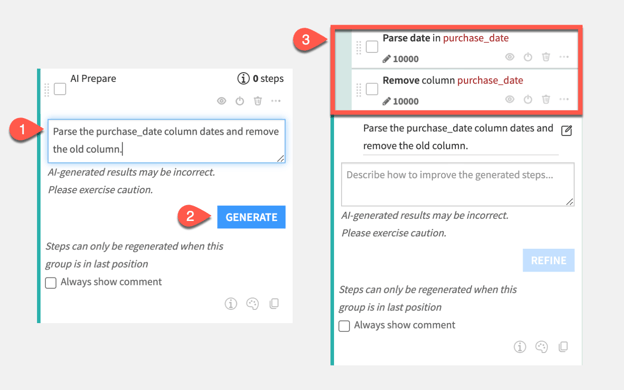The width and height of the screenshot is (624, 390).
Task: Click the color palette icon in left panel
Action: click(x=253, y=304)
